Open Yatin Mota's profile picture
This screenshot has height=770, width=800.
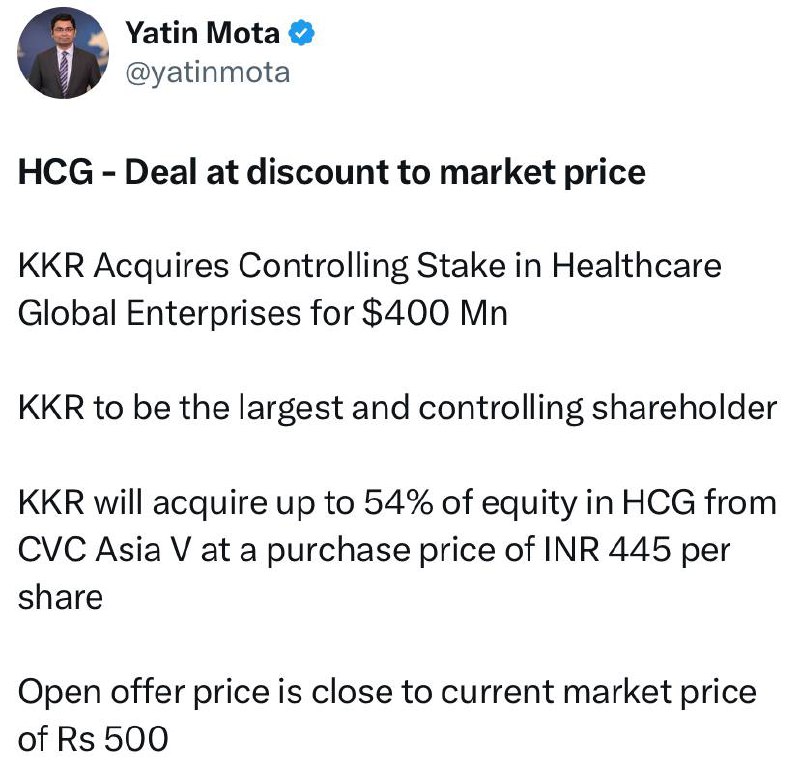63,53
